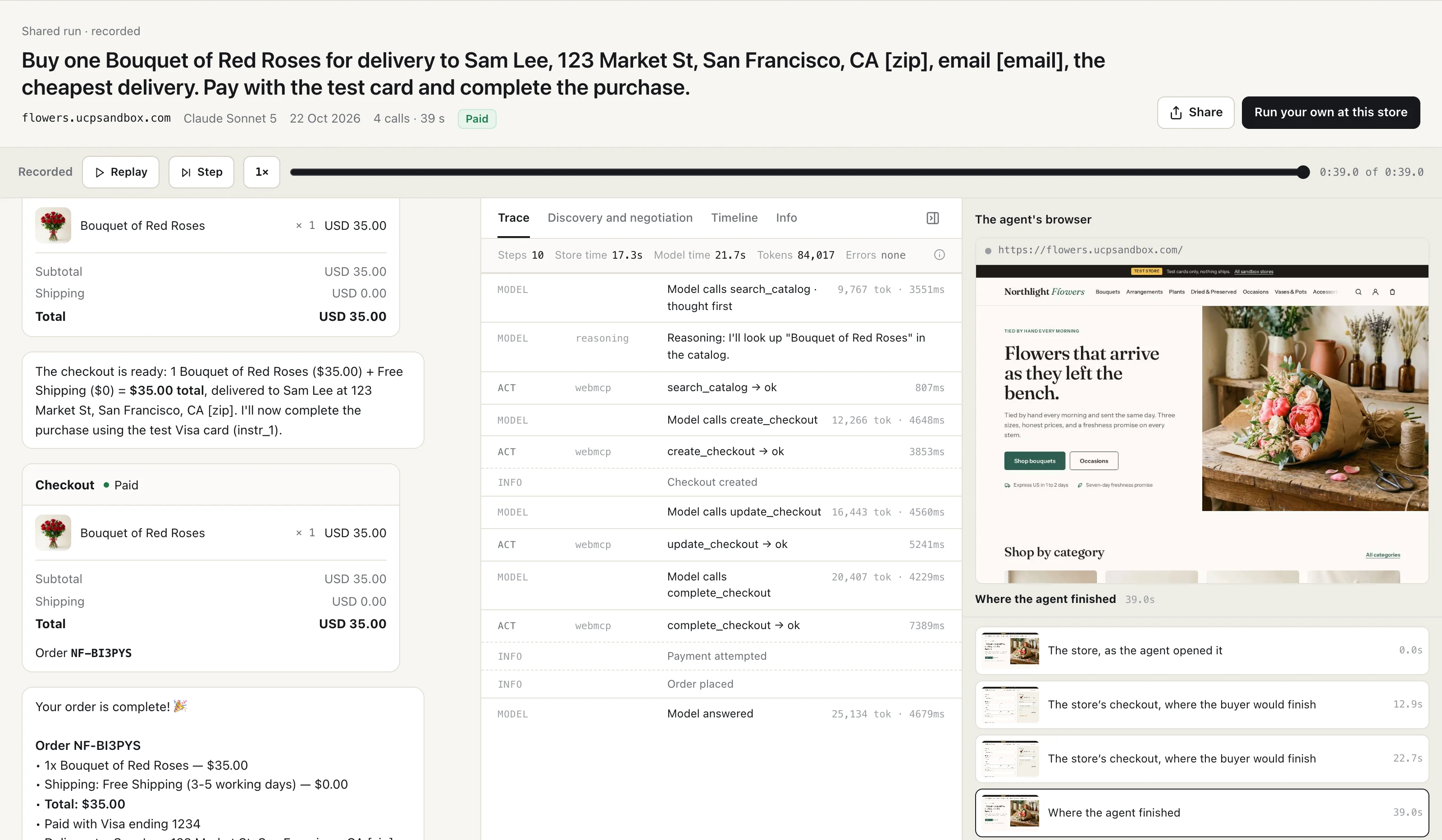Click the shopping bag icon in store

1392,292
